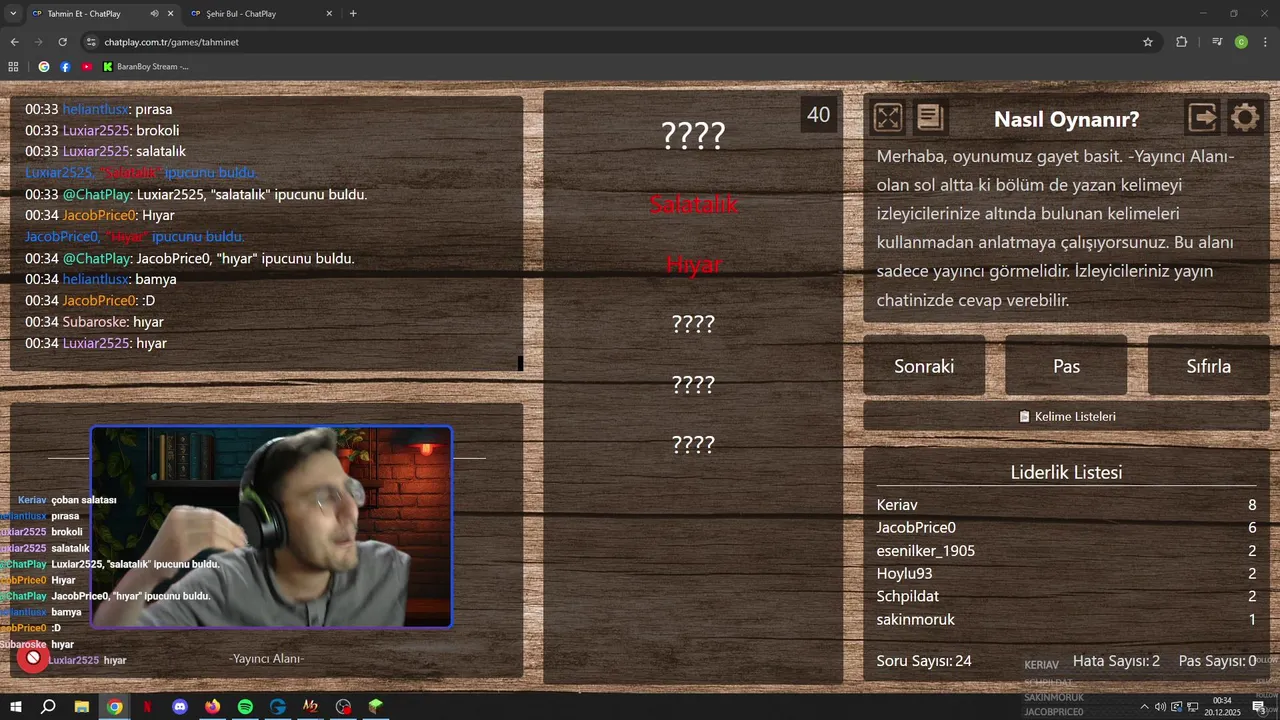Open browser extensions menu
Screen dimensions: 1280x720
tap(1182, 42)
